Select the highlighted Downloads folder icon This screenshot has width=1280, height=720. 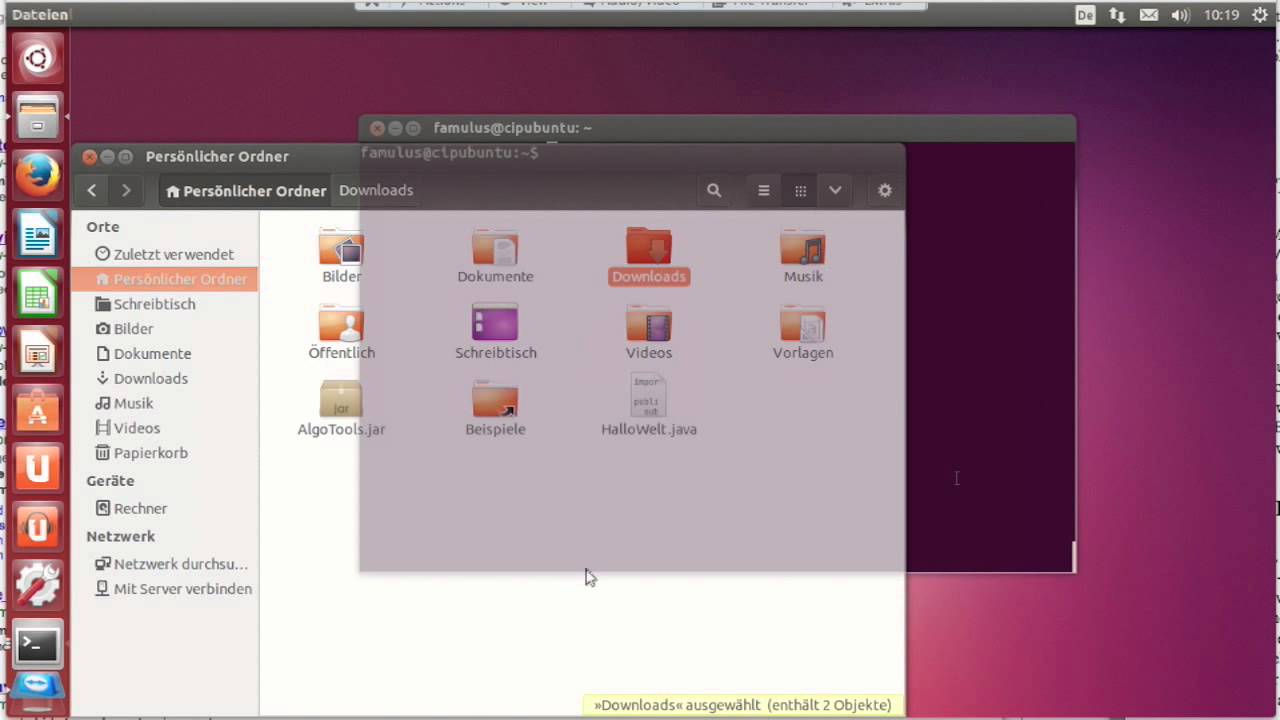pyautogui.click(x=649, y=256)
